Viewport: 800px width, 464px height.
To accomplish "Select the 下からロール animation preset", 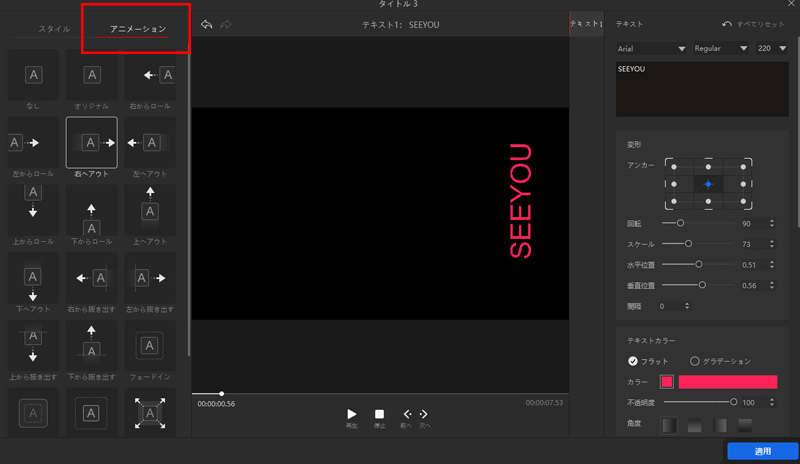I will pos(91,210).
